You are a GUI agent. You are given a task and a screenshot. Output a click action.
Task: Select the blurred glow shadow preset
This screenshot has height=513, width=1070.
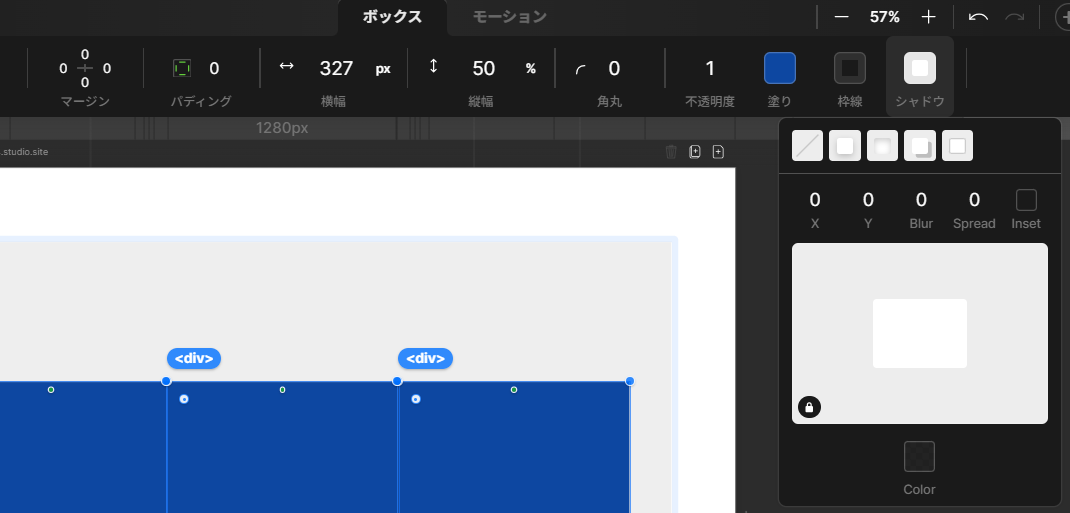(x=882, y=146)
